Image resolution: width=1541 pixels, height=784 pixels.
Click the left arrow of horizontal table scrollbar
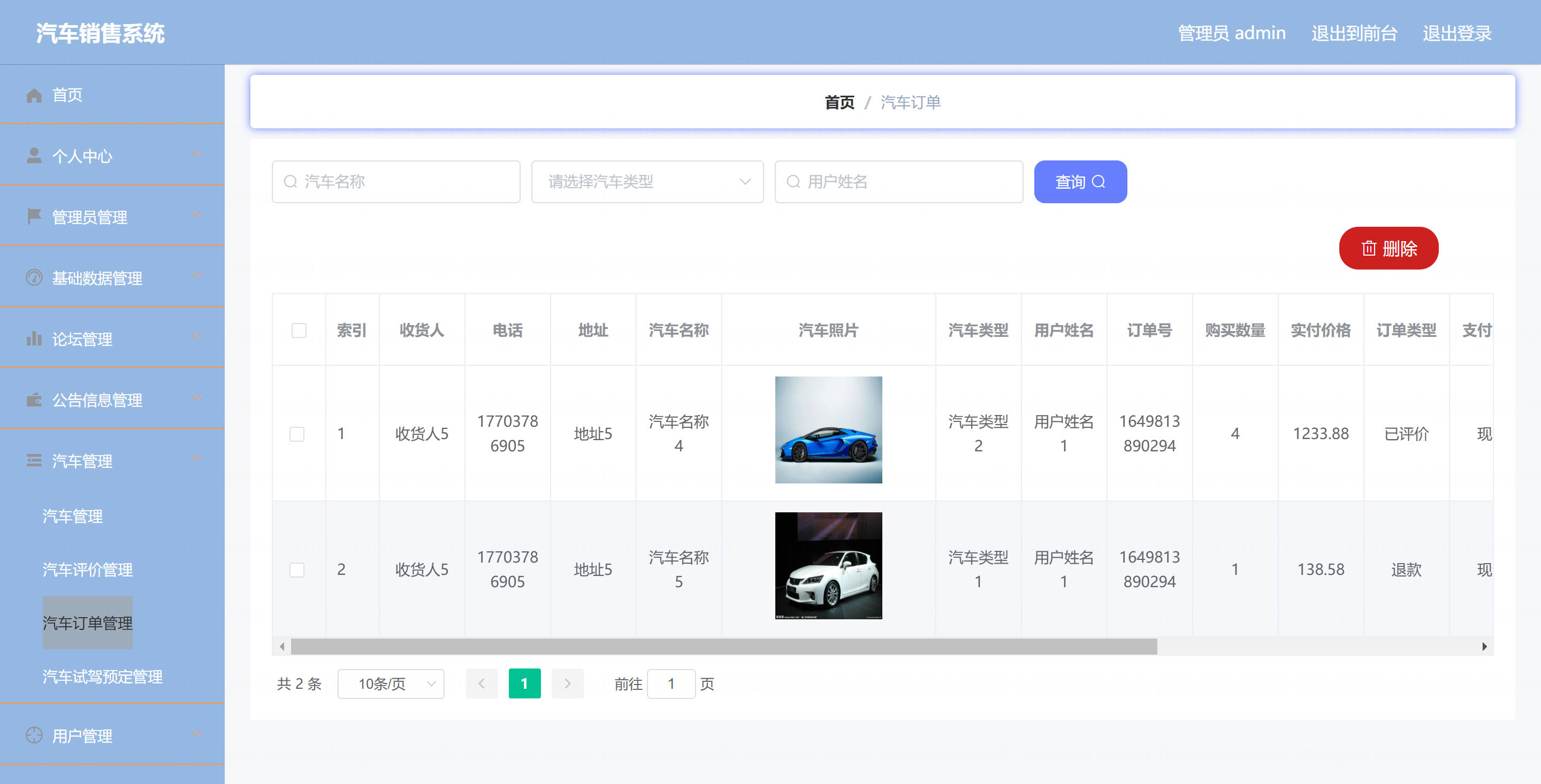282,647
